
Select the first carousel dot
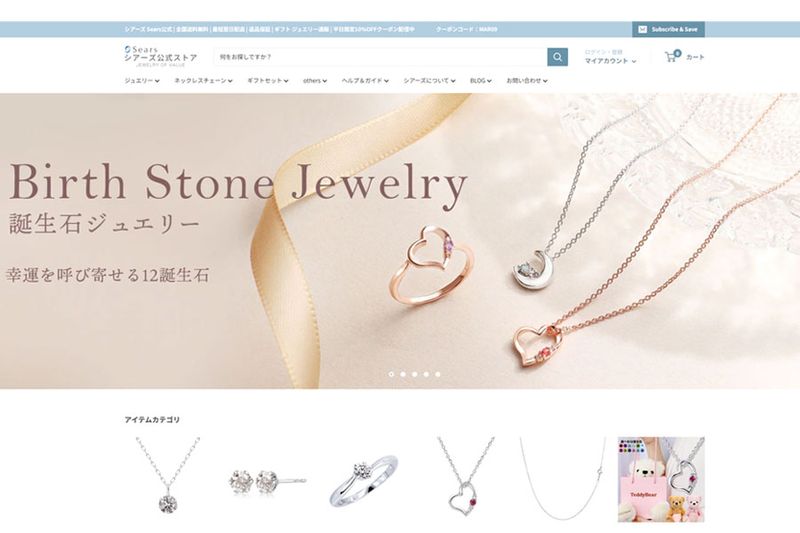click(x=391, y=374)
